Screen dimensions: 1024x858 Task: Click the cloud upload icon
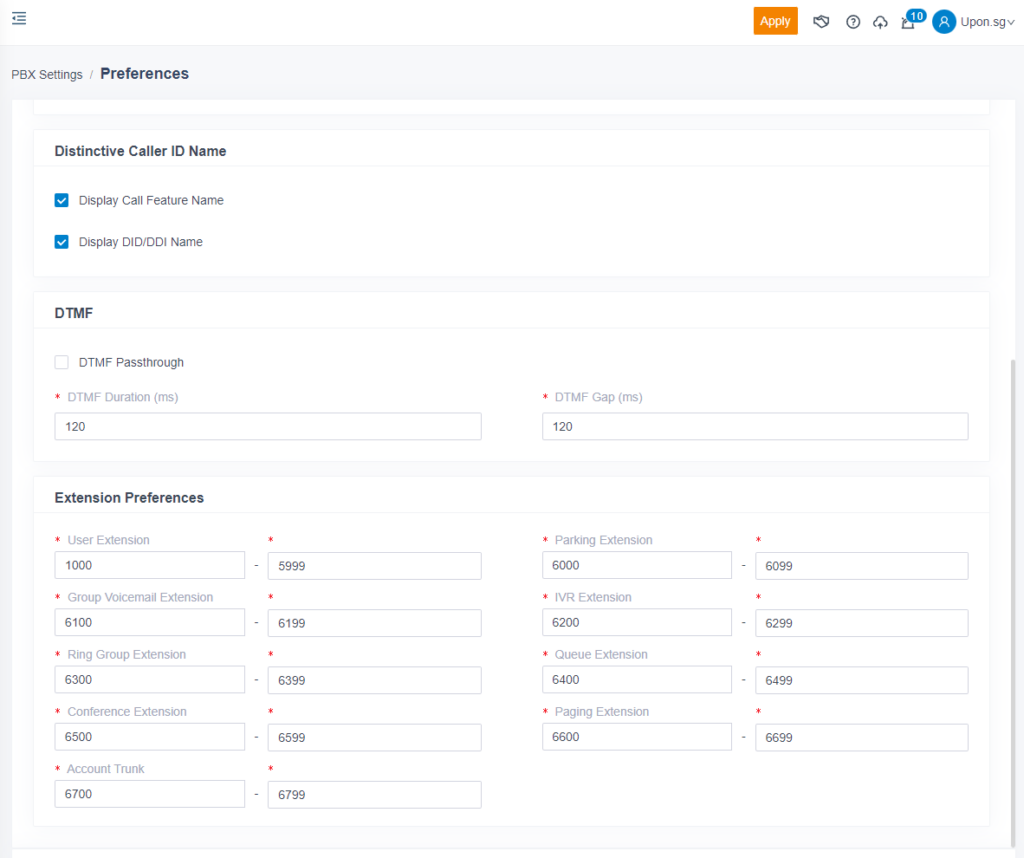point(881,21)
